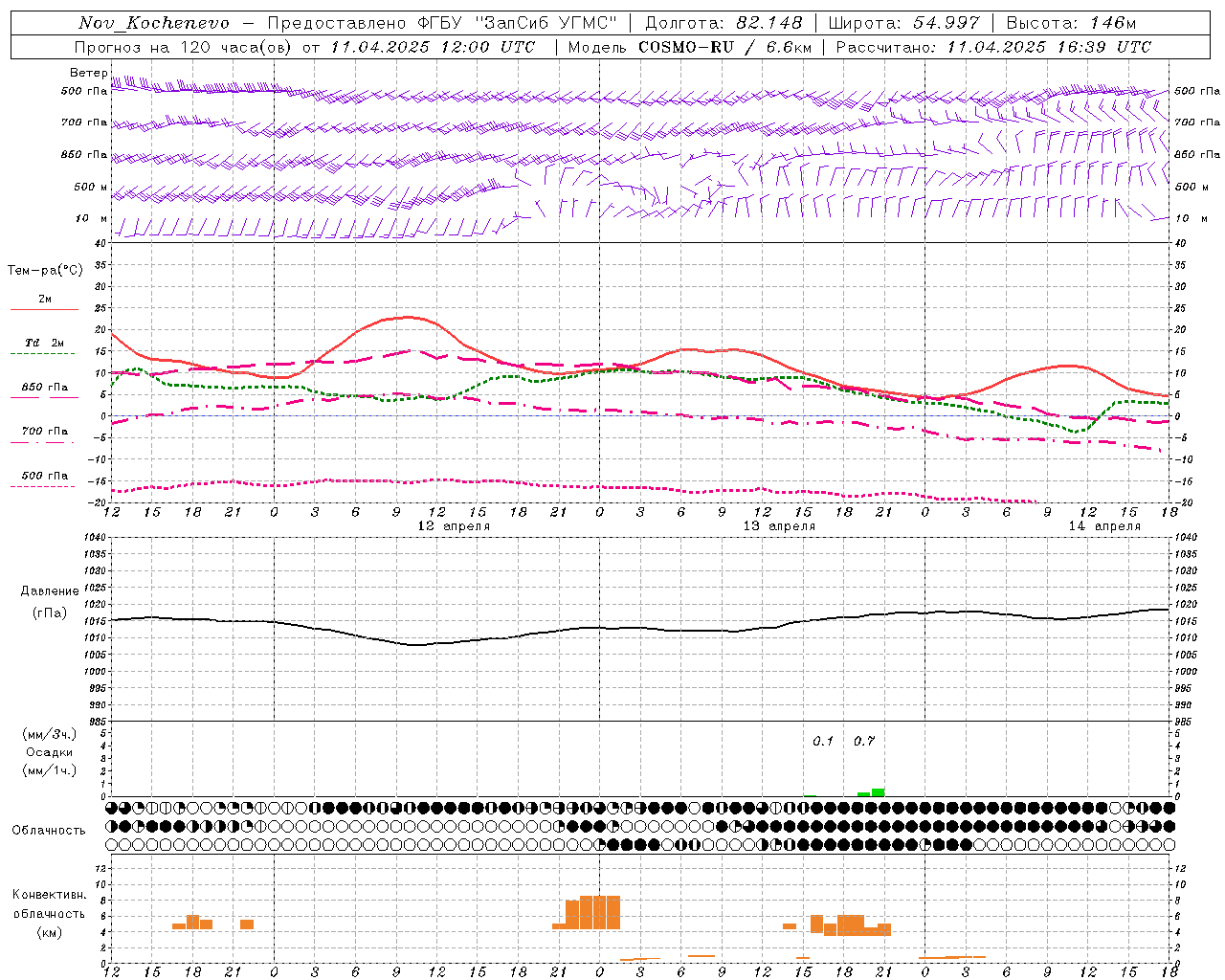Select the provider text ФГБУ "ЗапСиб УГМС"

pyautogui.click(x=518, y=23)
